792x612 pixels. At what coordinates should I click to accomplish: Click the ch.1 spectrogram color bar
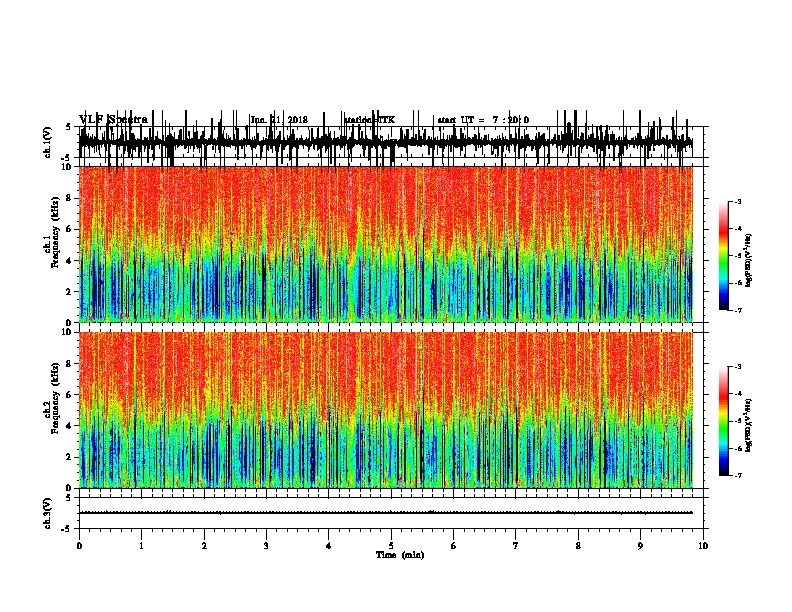723,256
